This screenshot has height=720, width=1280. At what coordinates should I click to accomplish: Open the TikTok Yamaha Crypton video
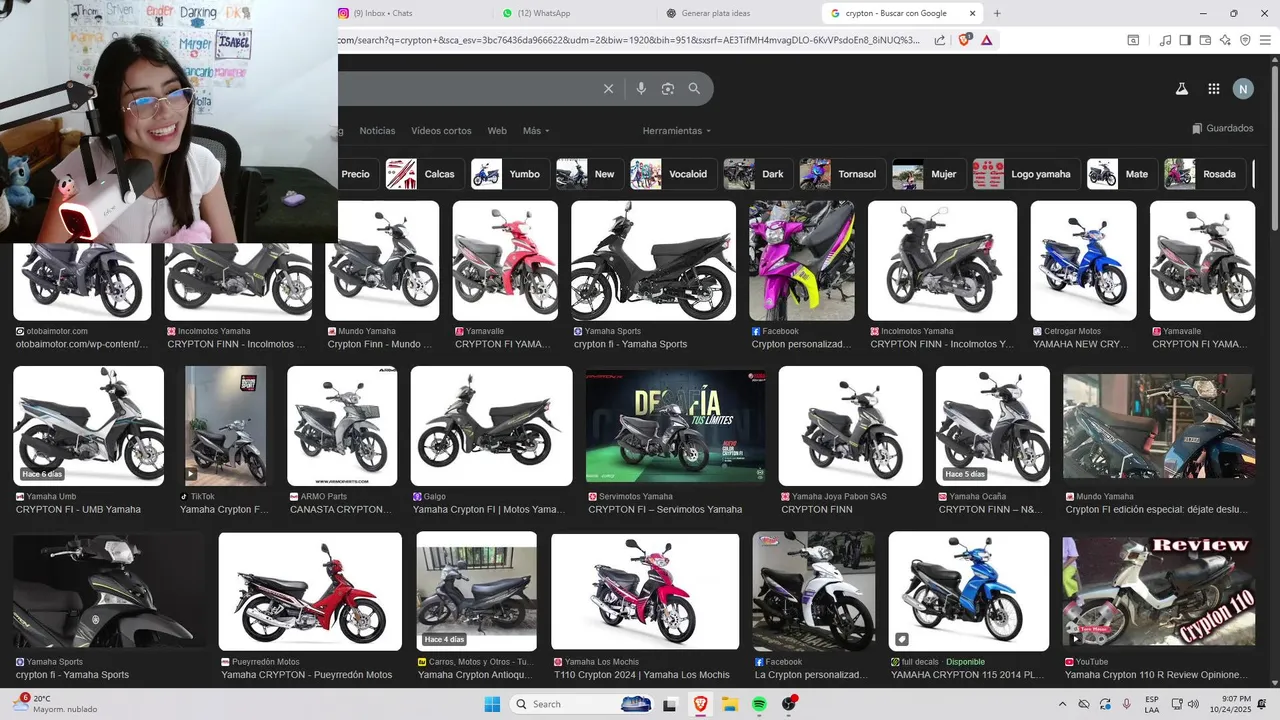[x=225, y=426]
